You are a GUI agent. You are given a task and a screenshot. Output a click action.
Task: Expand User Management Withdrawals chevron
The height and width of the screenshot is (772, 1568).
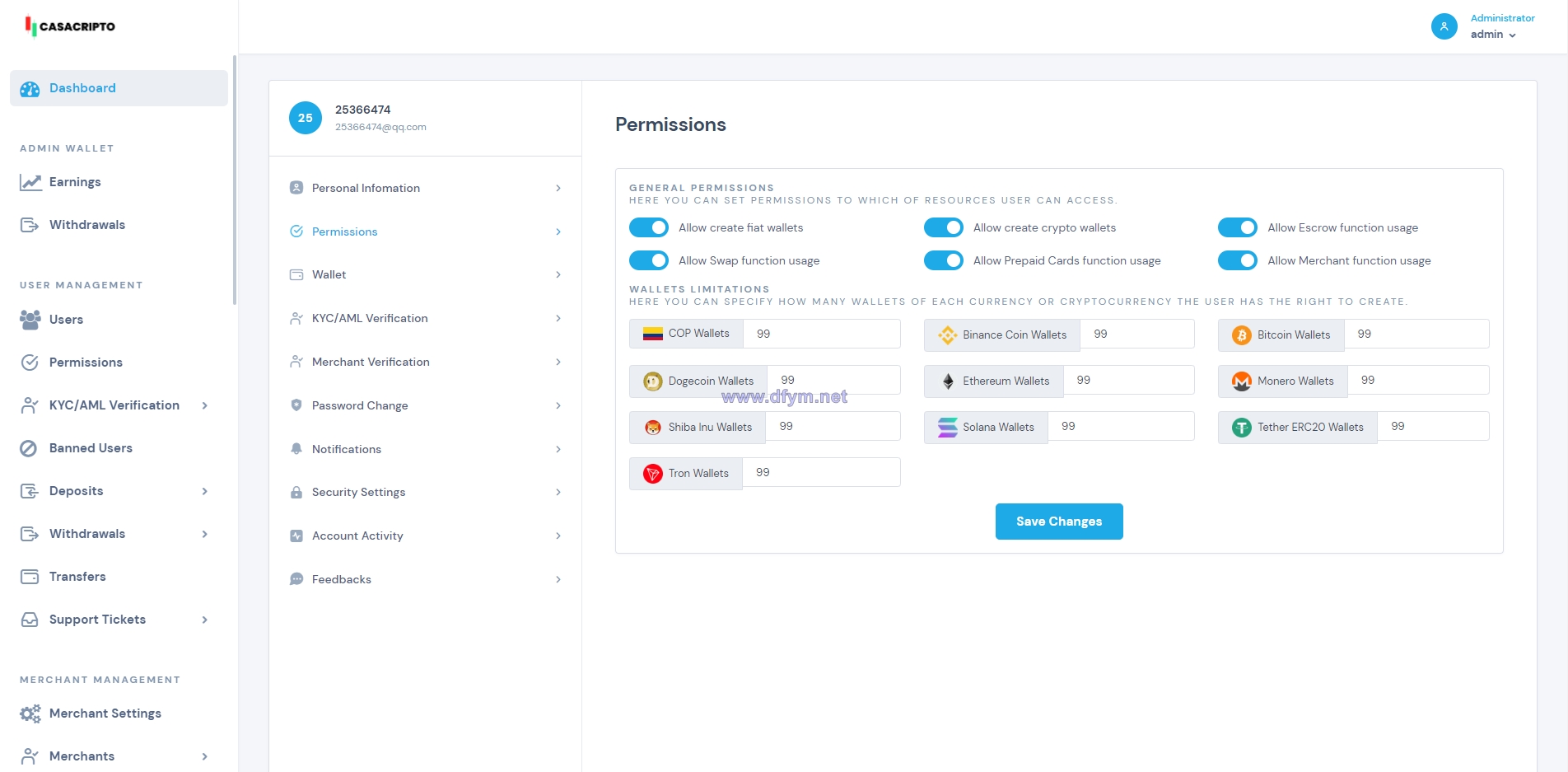(205, 534)
